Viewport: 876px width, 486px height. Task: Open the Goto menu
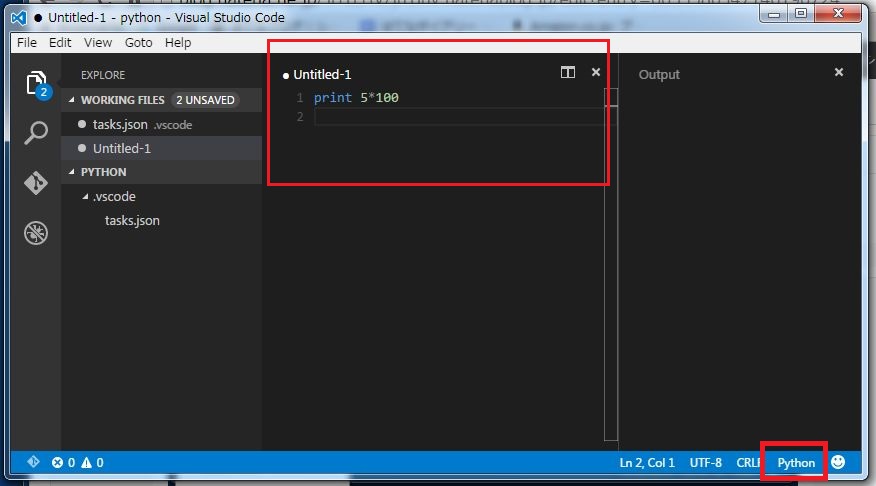coord(139,42)
